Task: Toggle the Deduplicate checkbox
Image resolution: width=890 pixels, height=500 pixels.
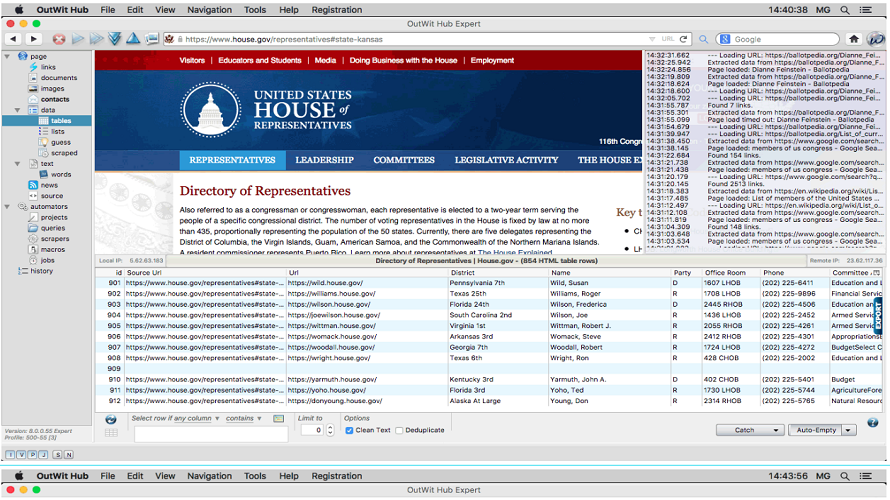Action: (399, 430)
